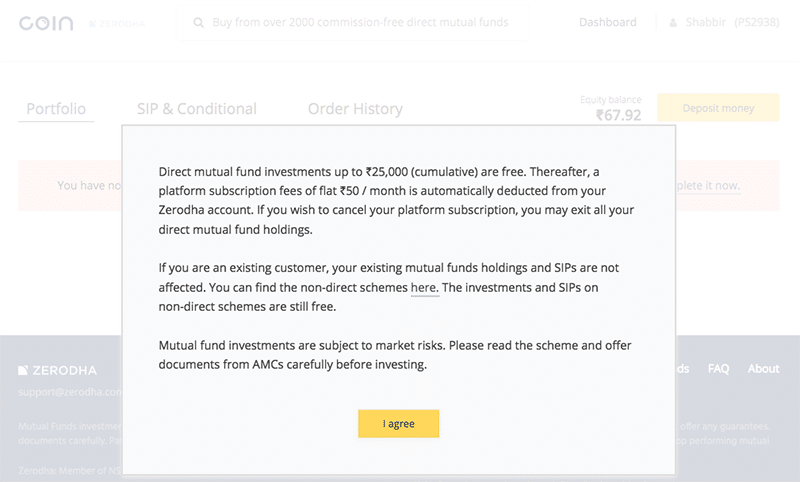Switch to SIP & Conditional tab
Screen dimensions: 800x482
[196, 109]
